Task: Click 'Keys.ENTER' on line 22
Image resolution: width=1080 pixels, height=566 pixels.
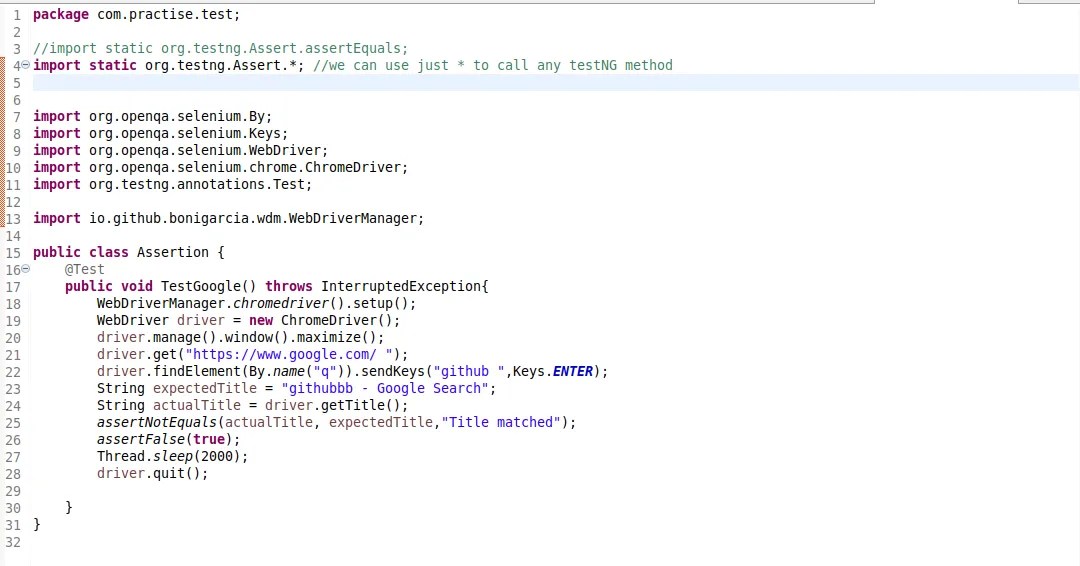Action: (x=553, y=371)
